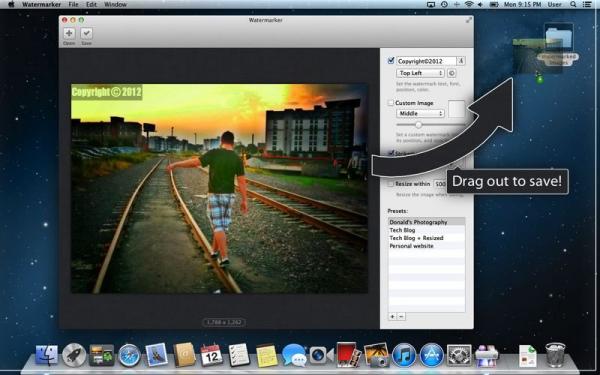This screenshot has height=375, width=600.
Task: Click the AirPlay display icon in the menu bar
Action: [x=431, y=5]
